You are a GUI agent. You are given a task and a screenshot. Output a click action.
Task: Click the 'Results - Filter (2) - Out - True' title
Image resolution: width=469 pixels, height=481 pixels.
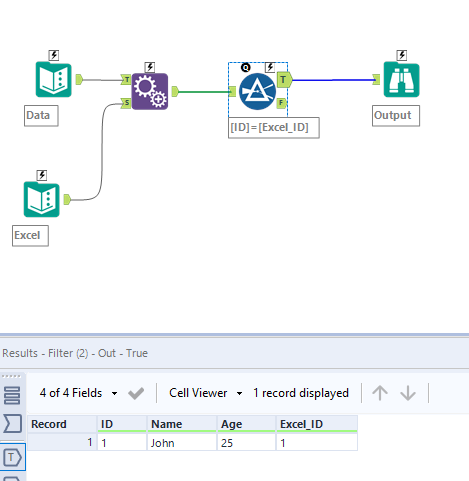(75, 353)
